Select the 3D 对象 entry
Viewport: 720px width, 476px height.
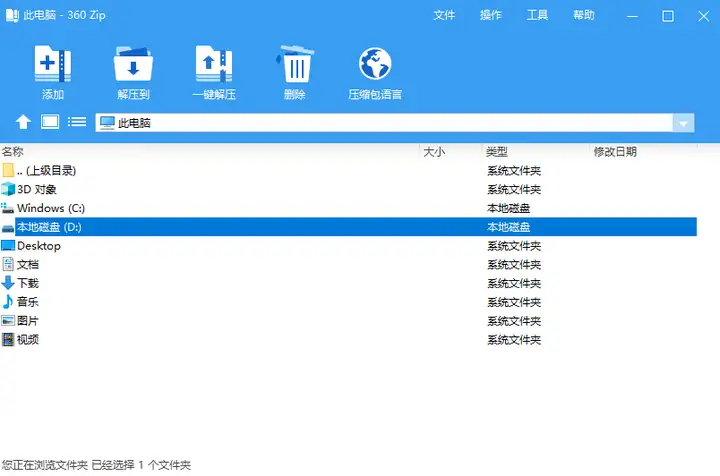point(37,189)
